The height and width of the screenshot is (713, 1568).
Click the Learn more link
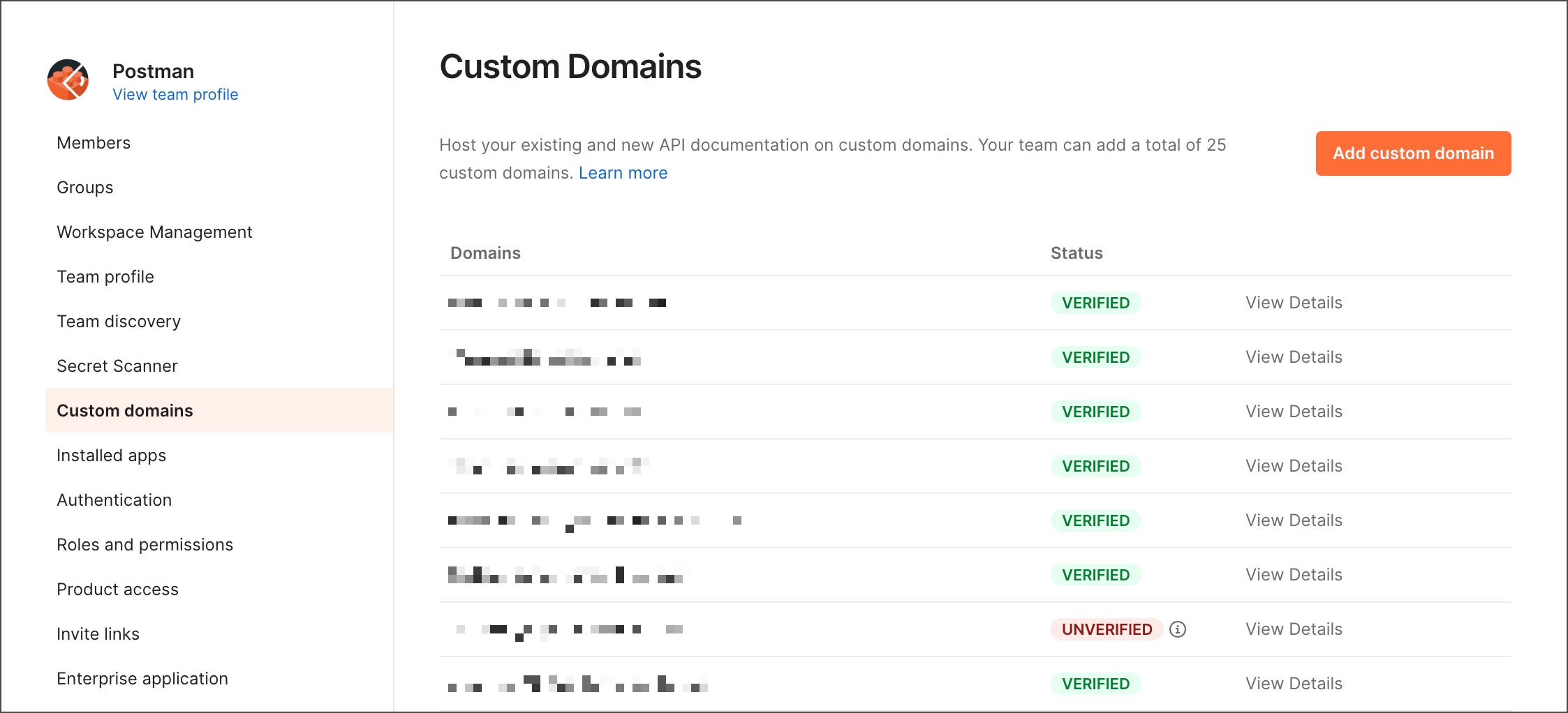pos(623,172)
